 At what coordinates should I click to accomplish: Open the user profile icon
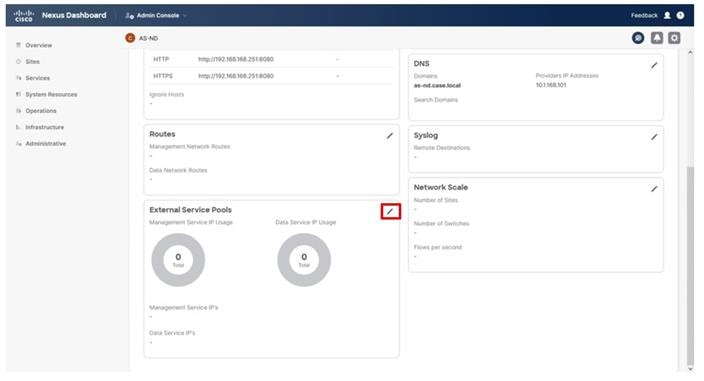(667, 15)
